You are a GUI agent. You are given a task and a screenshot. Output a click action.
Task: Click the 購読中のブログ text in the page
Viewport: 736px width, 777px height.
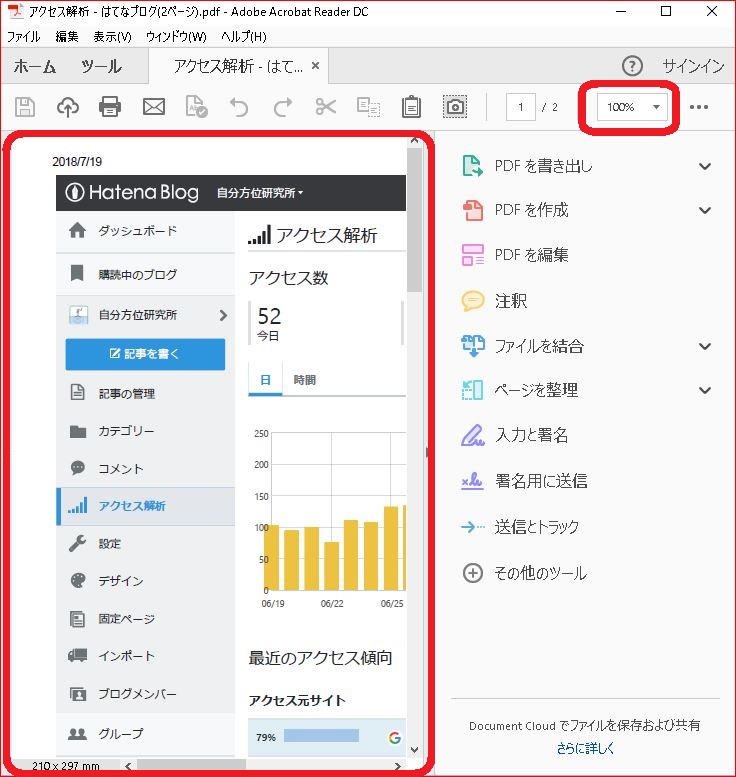pos(137,274)
